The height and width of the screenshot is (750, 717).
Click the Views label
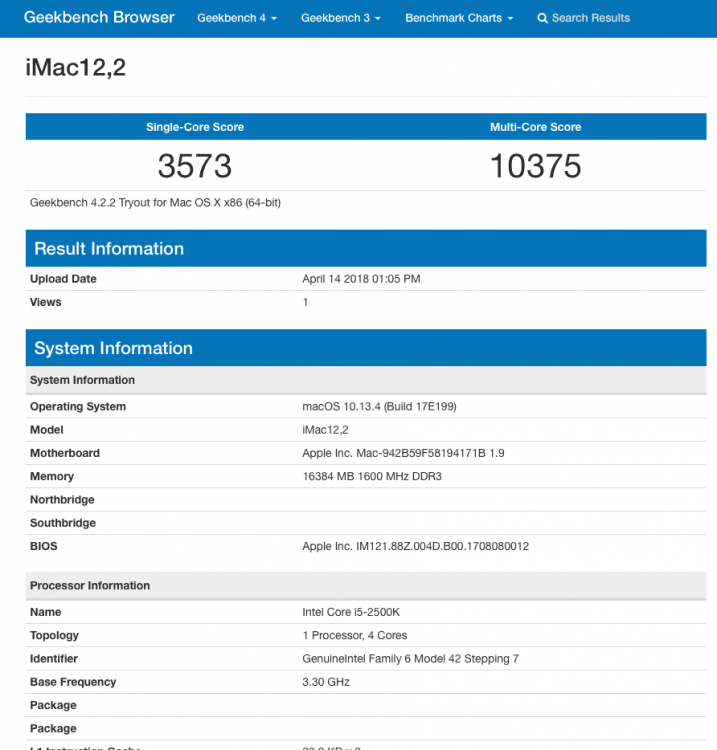[x=45, y=302]
